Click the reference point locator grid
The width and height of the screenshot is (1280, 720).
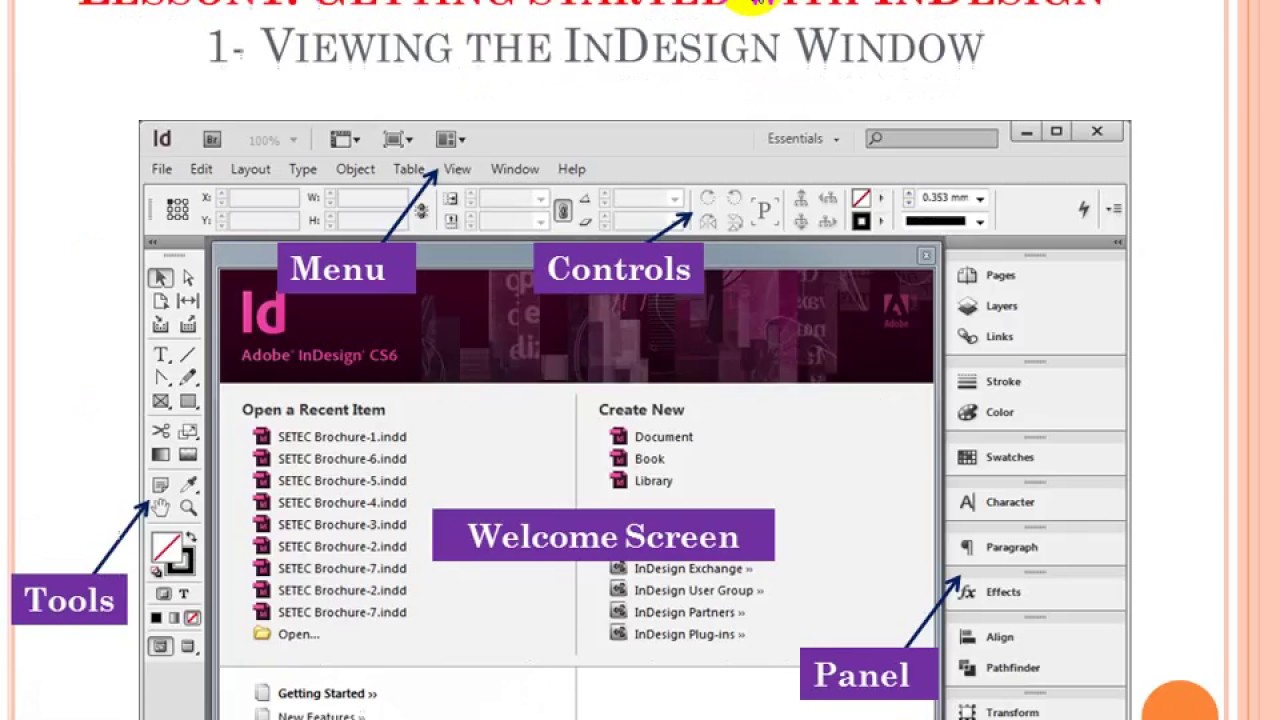[178, 209]
